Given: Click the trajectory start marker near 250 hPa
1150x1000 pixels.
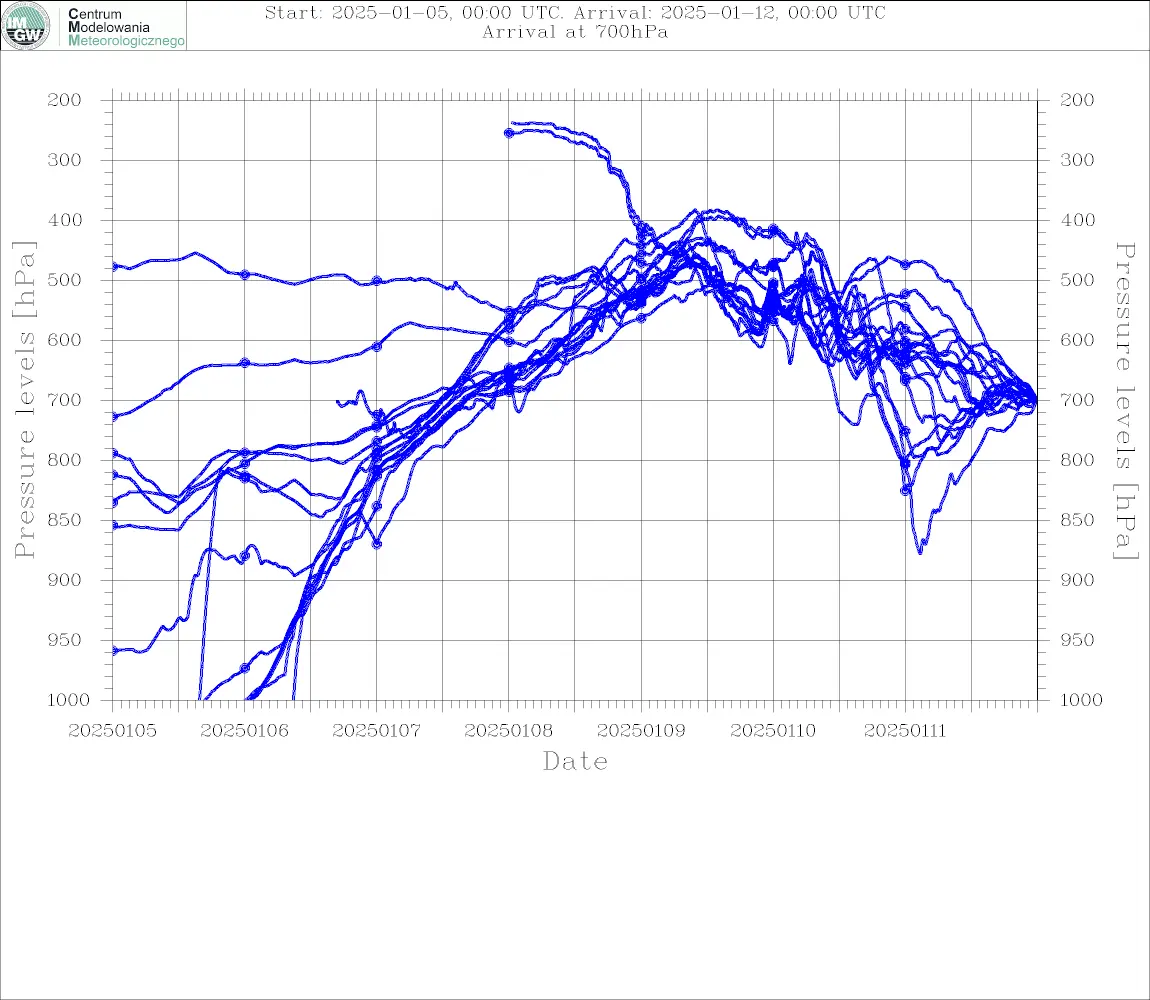Looking at the screenshot, I should (509, 133).
